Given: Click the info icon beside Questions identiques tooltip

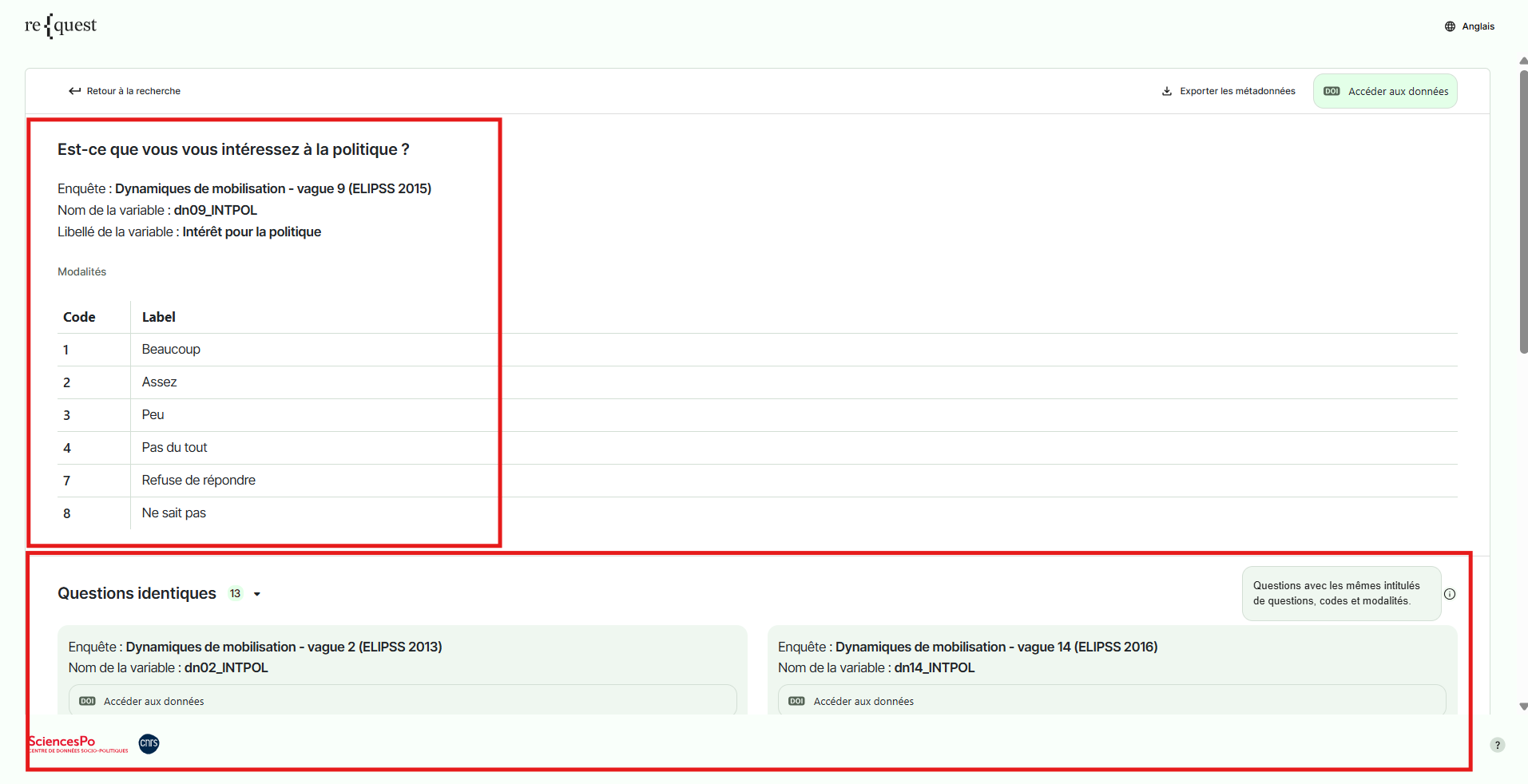Looking at the screenshot, I should click(1450, 594).
